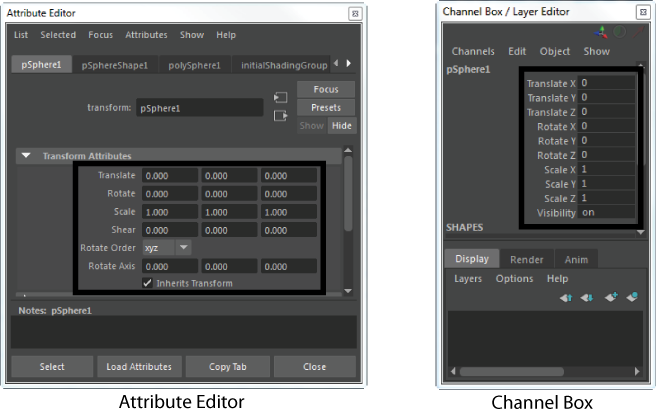Click the right tab-scroll arrow in Attribute Editor
The height and width of the screenshot is (414, 656).
(x=348, y=63)
